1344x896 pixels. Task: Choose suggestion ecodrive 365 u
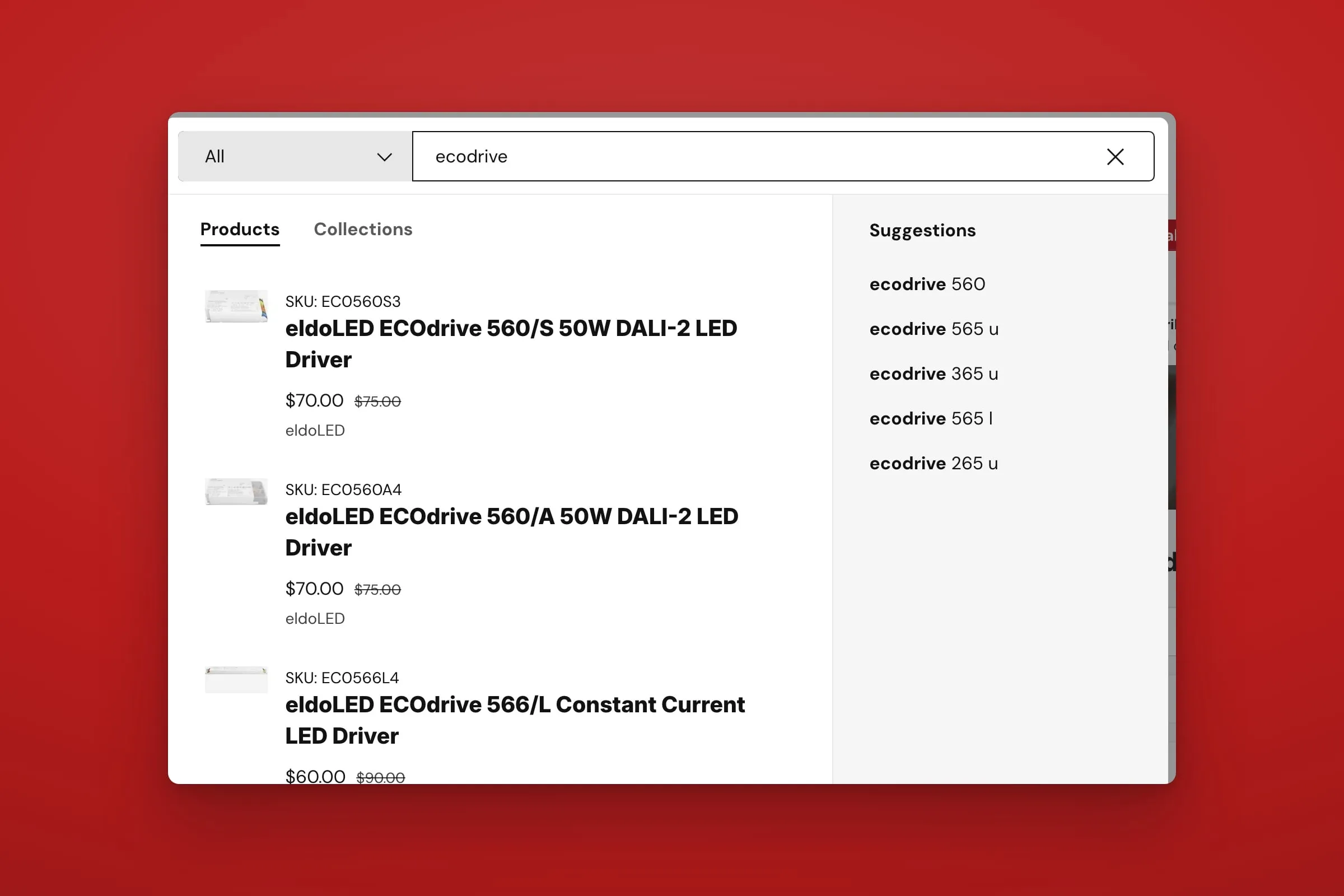934,374
